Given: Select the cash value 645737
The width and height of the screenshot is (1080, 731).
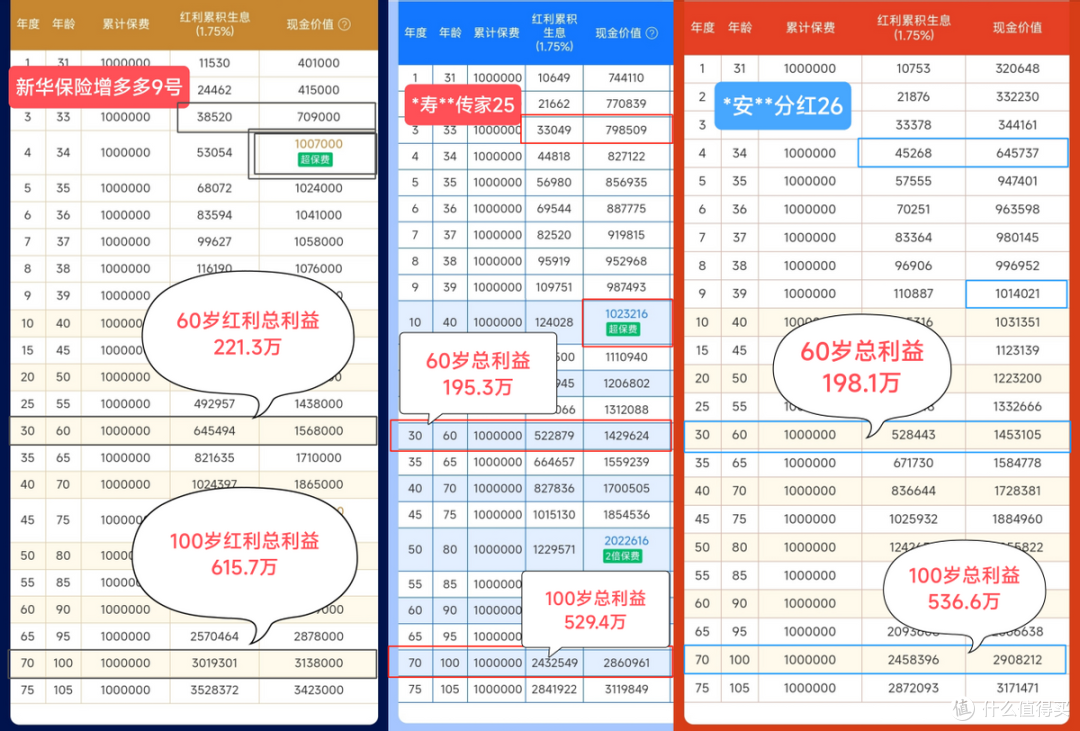Looking at the screenshot, I should pos(1017,153).
